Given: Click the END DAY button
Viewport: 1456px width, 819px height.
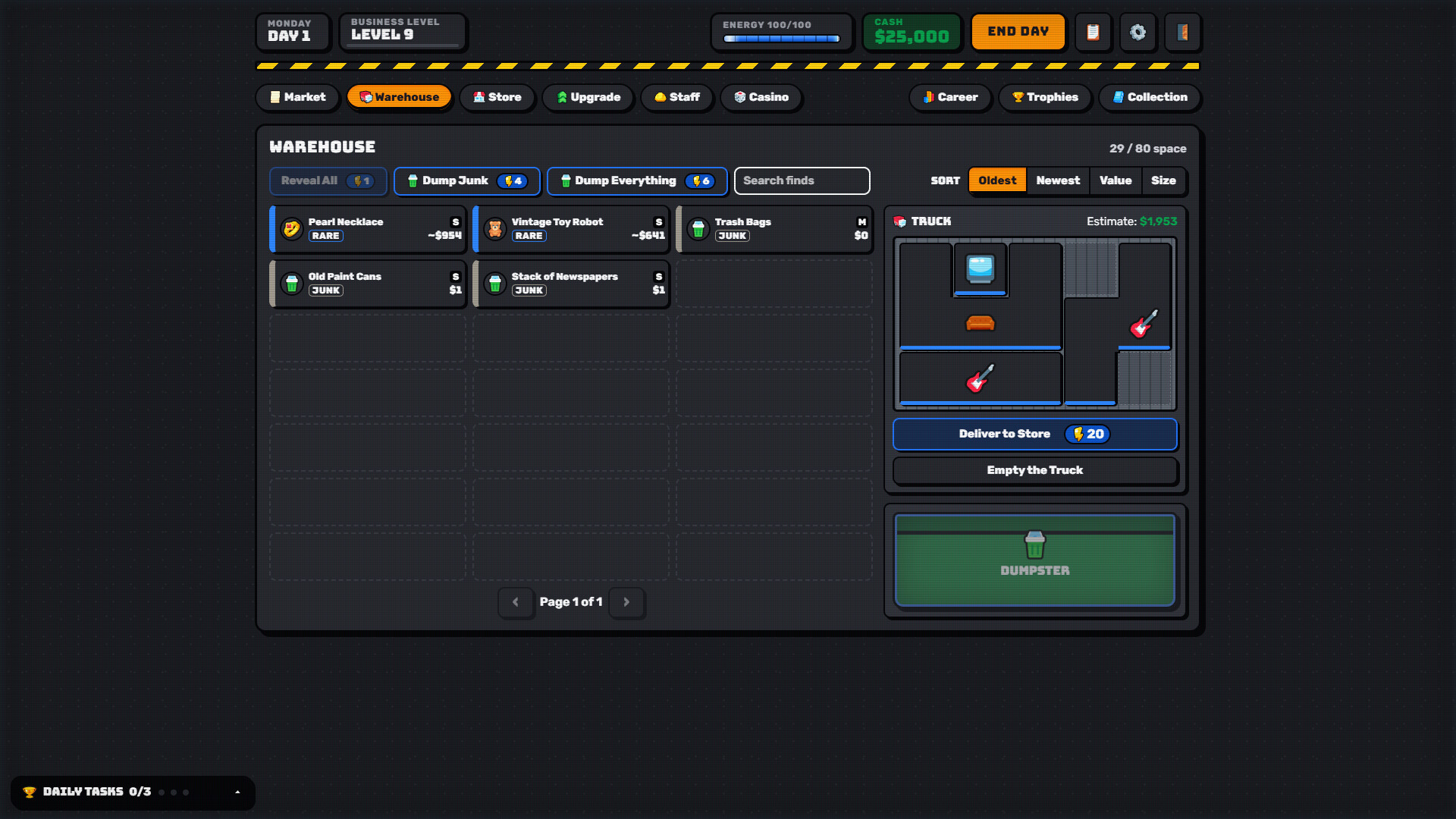Looking at the screenshot, I should pos(1018,32).
